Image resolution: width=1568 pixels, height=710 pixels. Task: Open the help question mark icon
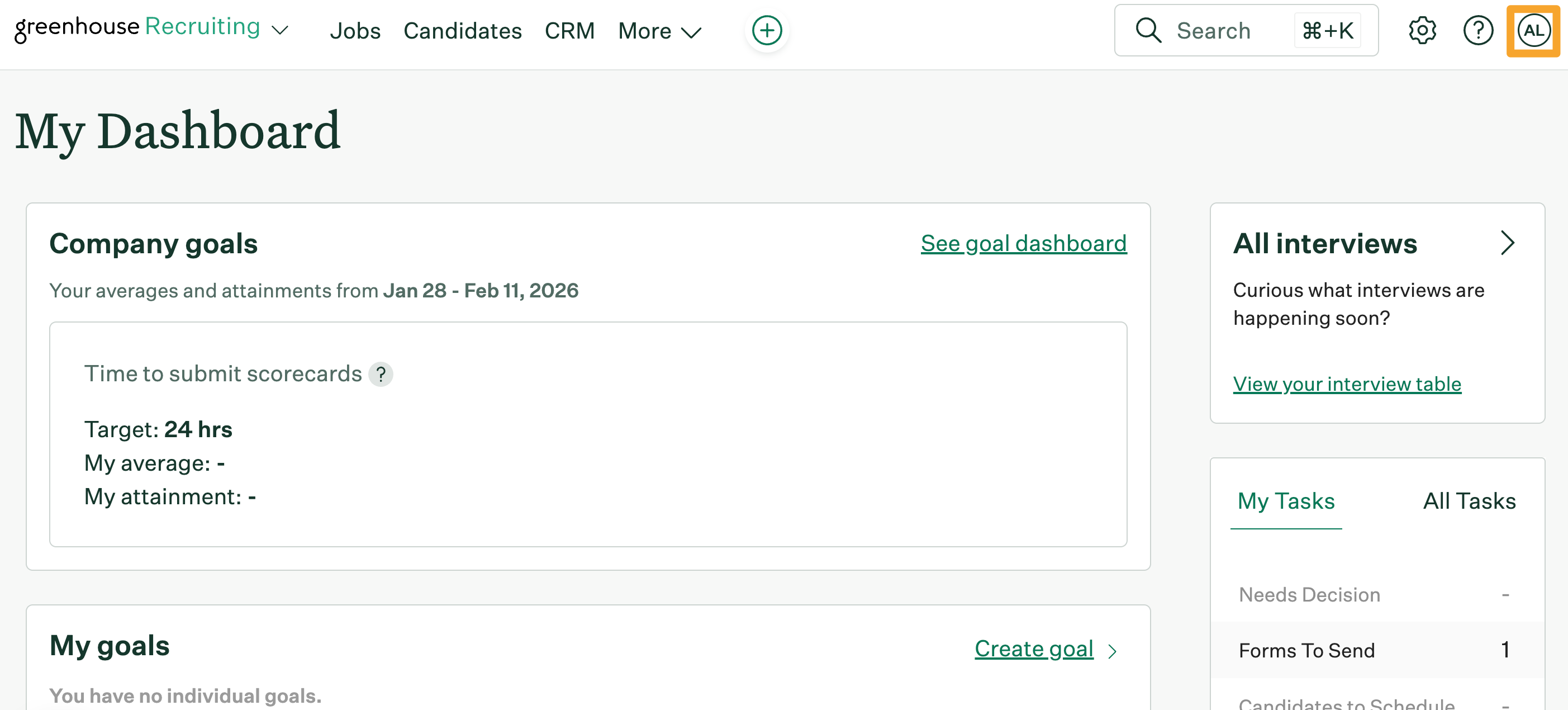click(x=1477, y=30)
